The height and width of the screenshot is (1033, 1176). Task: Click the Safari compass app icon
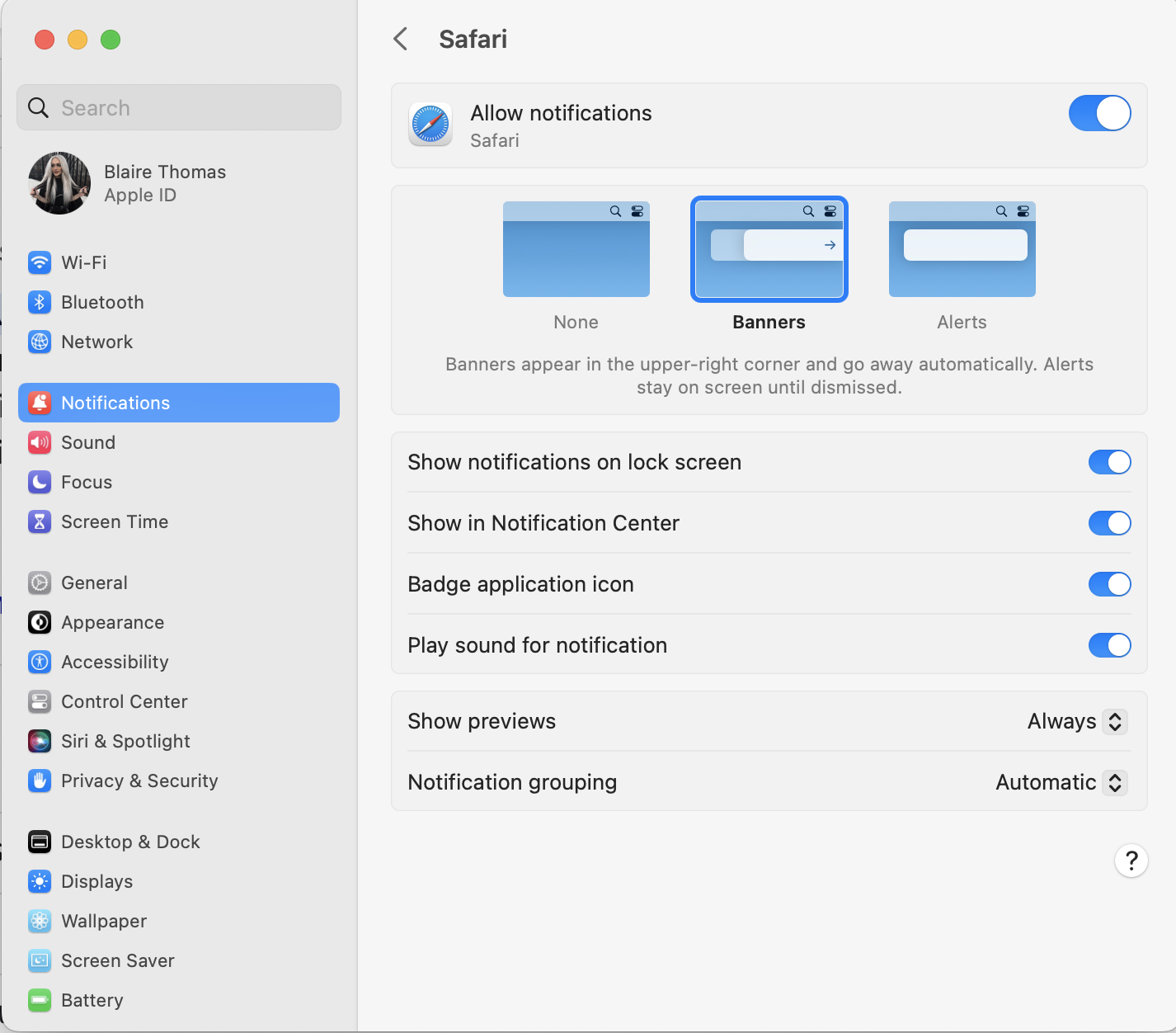[430, 125]
